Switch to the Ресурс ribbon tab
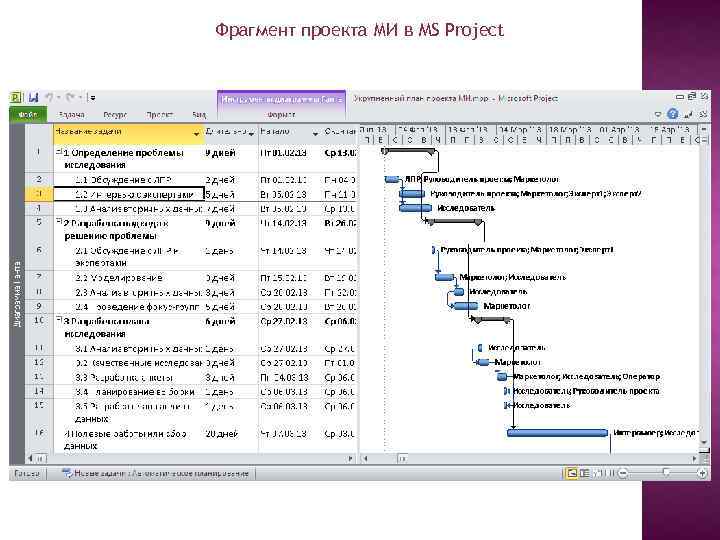The height and width of the screenshot is (540, 720). [x=115, y=115]
